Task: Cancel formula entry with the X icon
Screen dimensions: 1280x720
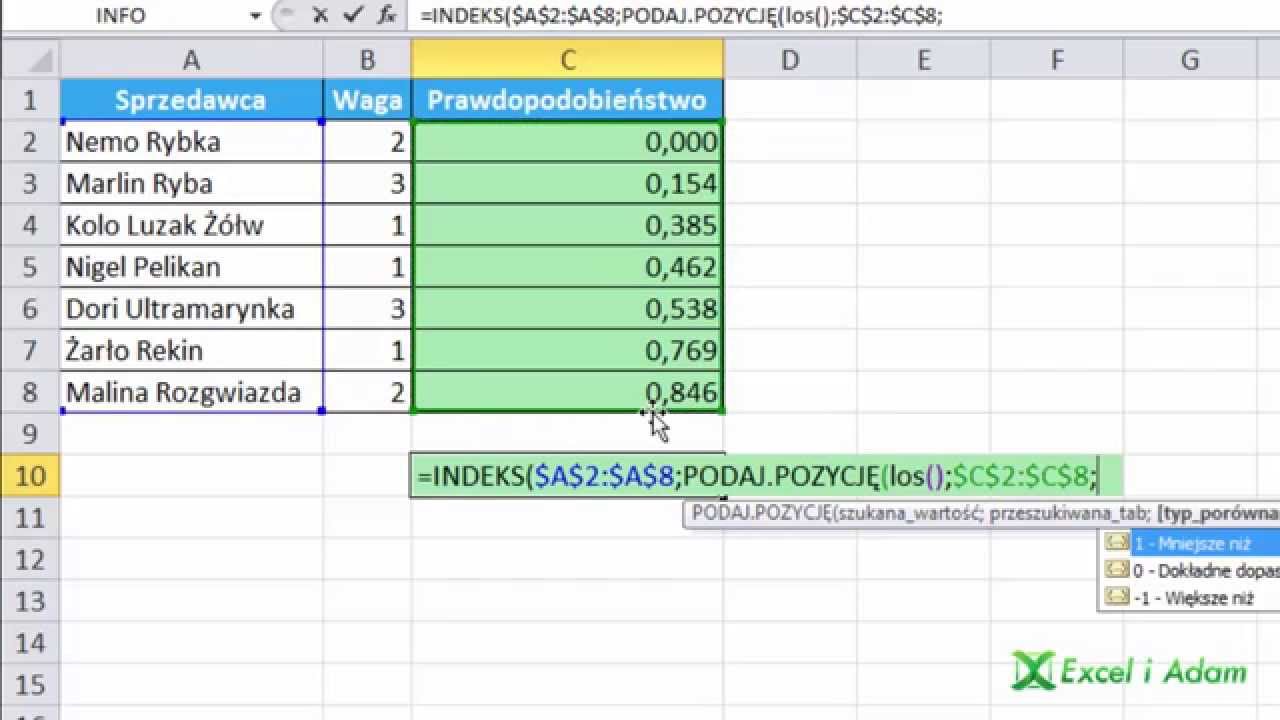Action: pos(320,15)
